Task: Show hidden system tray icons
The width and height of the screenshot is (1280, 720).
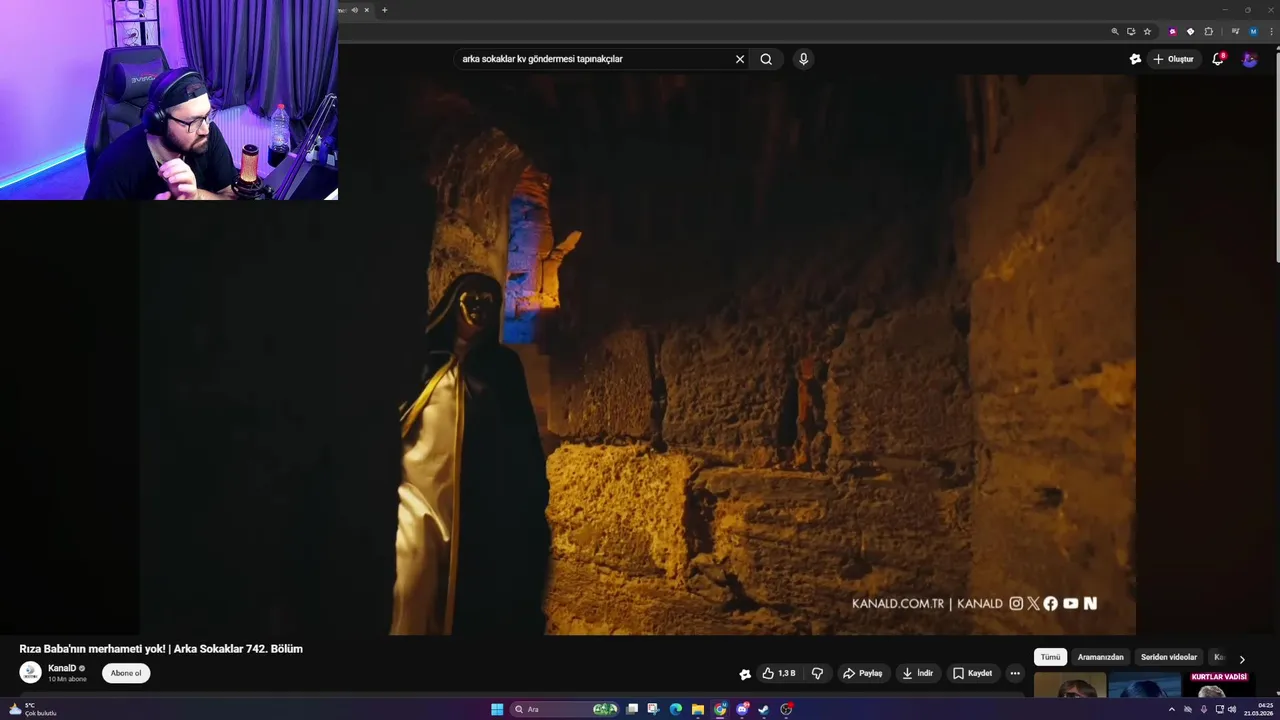Action: [1172, 709]
